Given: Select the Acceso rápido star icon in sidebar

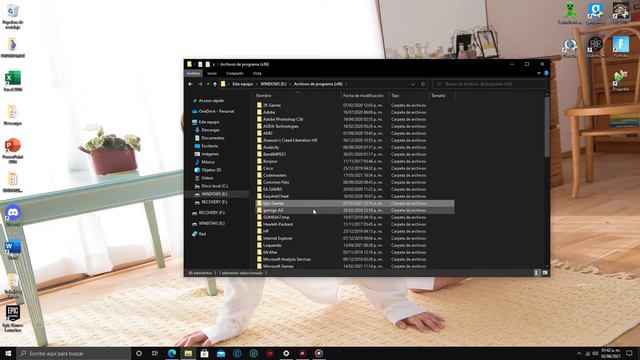Looking at the screenshot, I should (x=195, y=100).
